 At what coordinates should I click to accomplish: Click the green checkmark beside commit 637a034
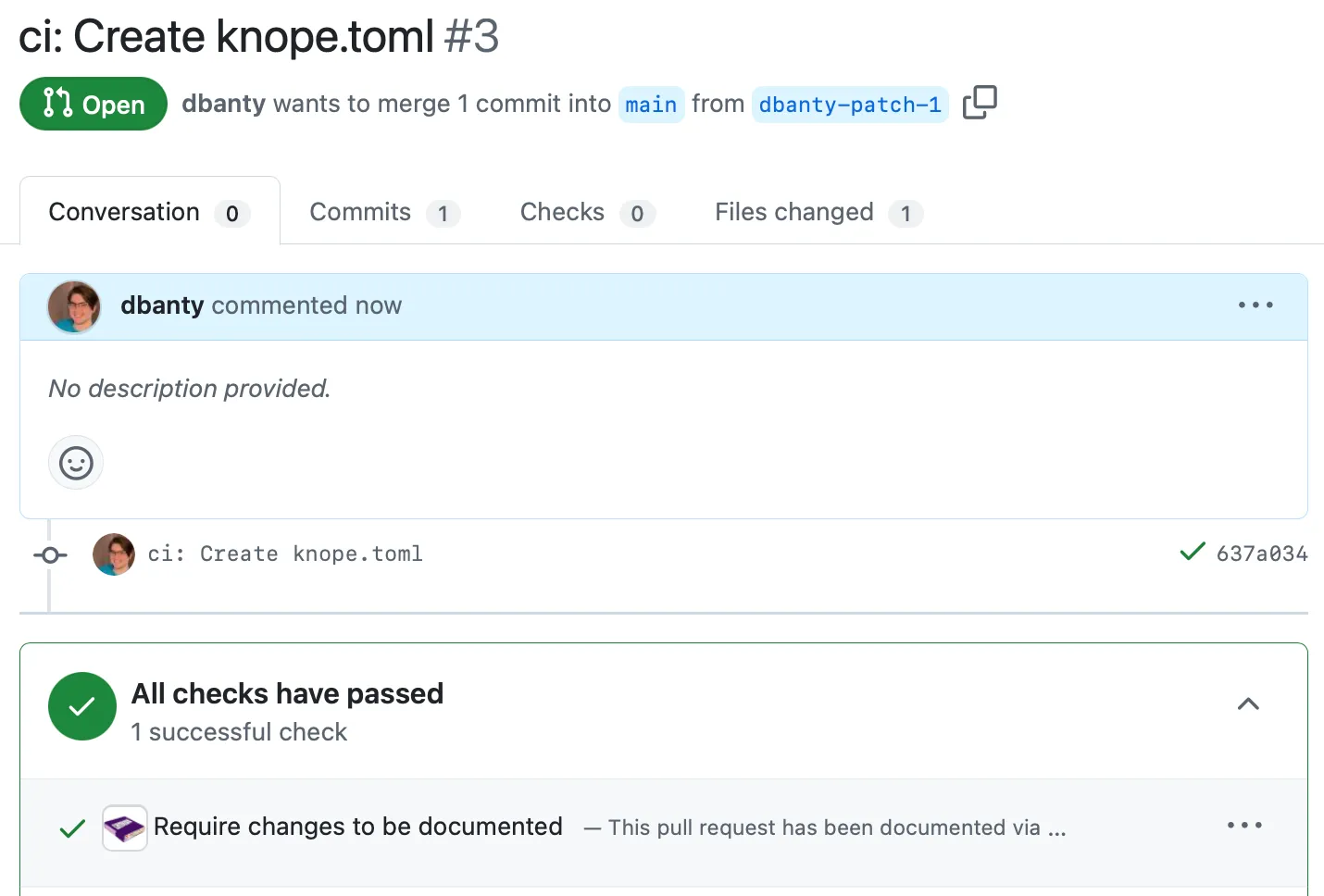pos(1193,552)
